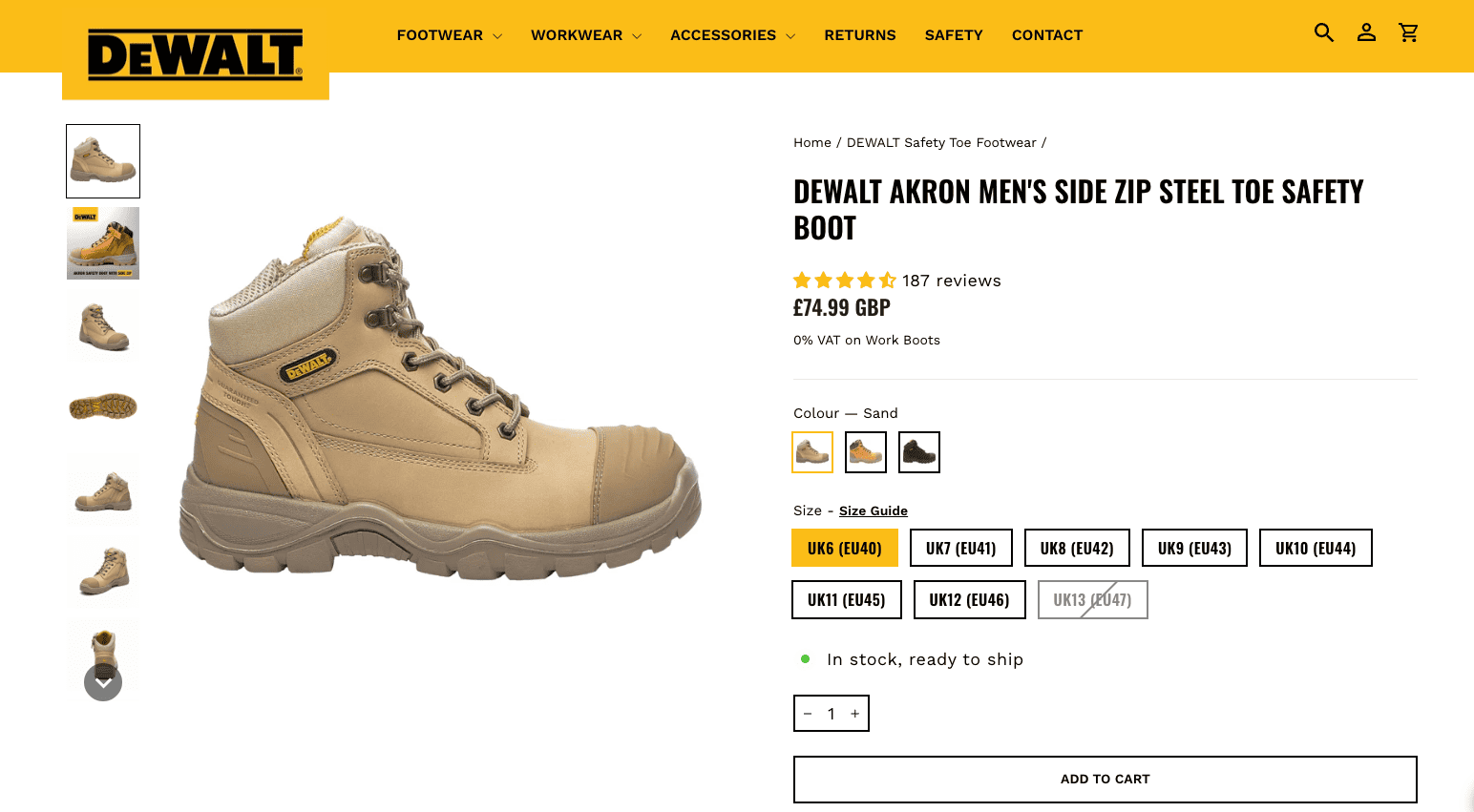Open the Size Guide link
The width and height of the screenshot is (1474, 812).
pyautogui.click(x=874, y=510)
